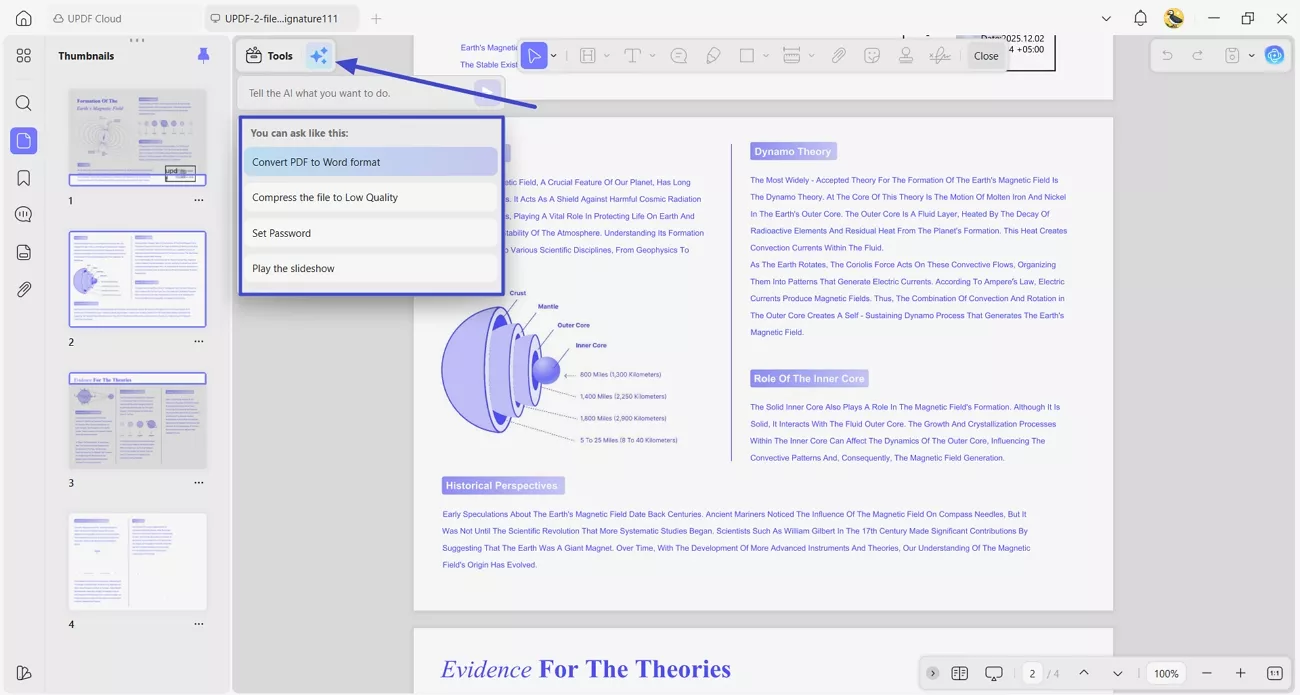Open the bookmarks panel icon
This screenshot has width=1300, height=695.
pyautogui.click(x=24, y=178)
